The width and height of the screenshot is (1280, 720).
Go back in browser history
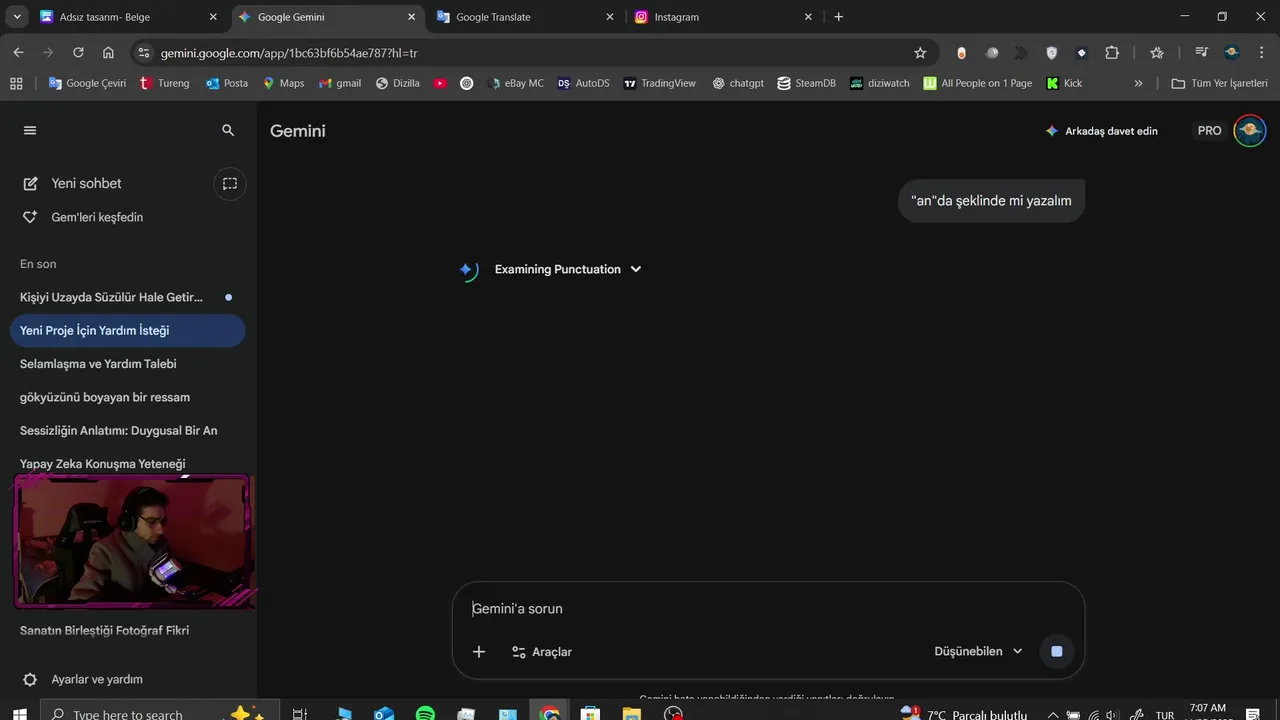pyautogui.click(x=18, y=53)
